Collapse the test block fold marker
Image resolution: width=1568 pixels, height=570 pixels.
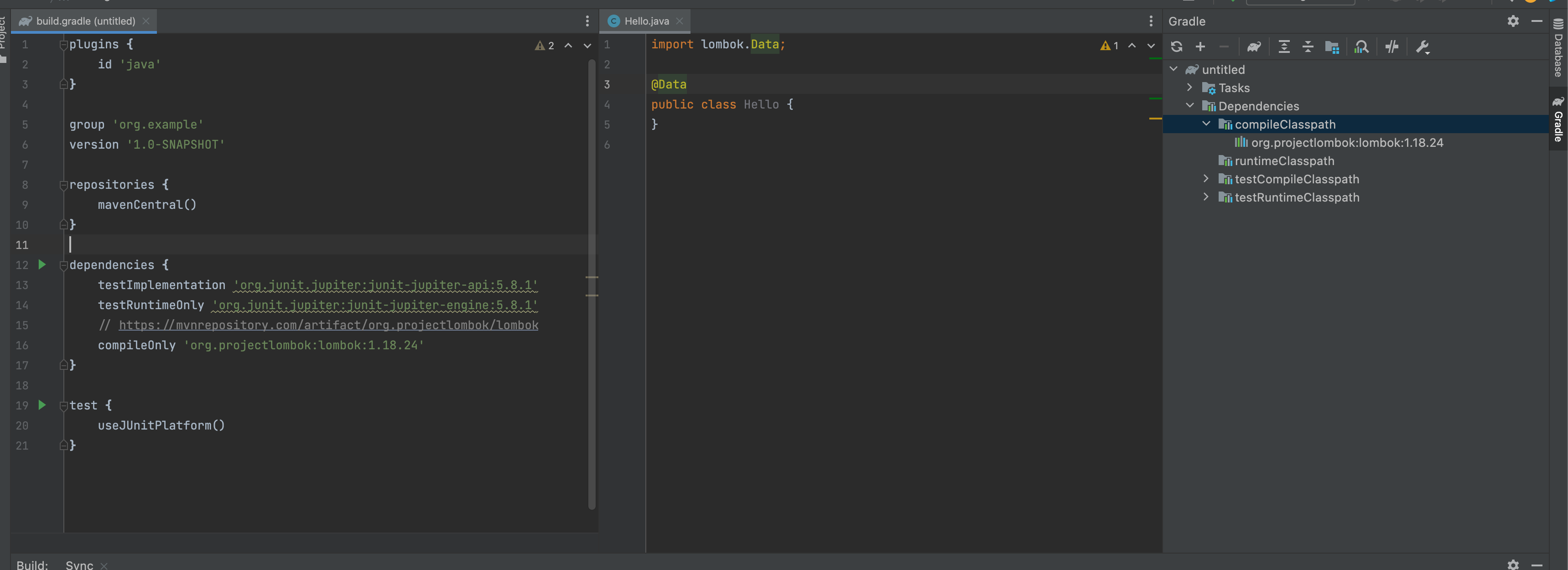coord(63,406)
